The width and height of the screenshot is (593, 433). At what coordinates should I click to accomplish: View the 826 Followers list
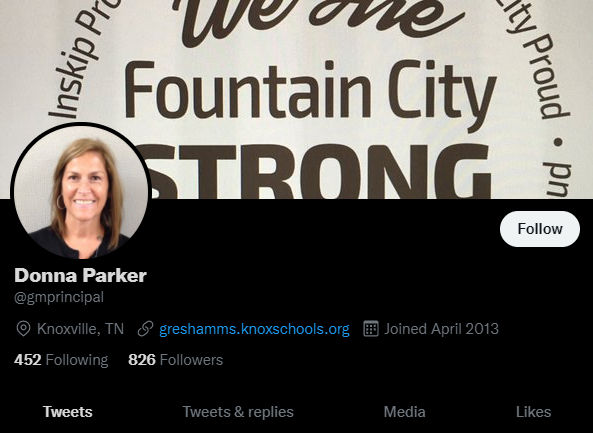(175, 360)
